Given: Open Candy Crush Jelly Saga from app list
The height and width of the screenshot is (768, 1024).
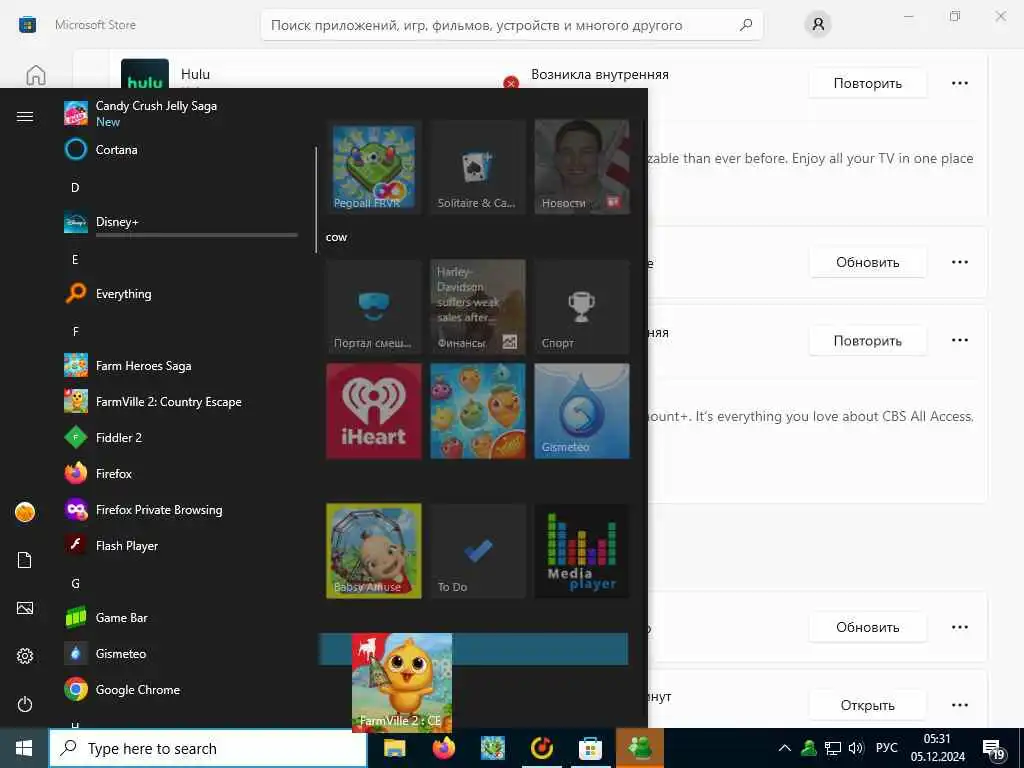Looking at the screenshot, I should coord(180,113).
